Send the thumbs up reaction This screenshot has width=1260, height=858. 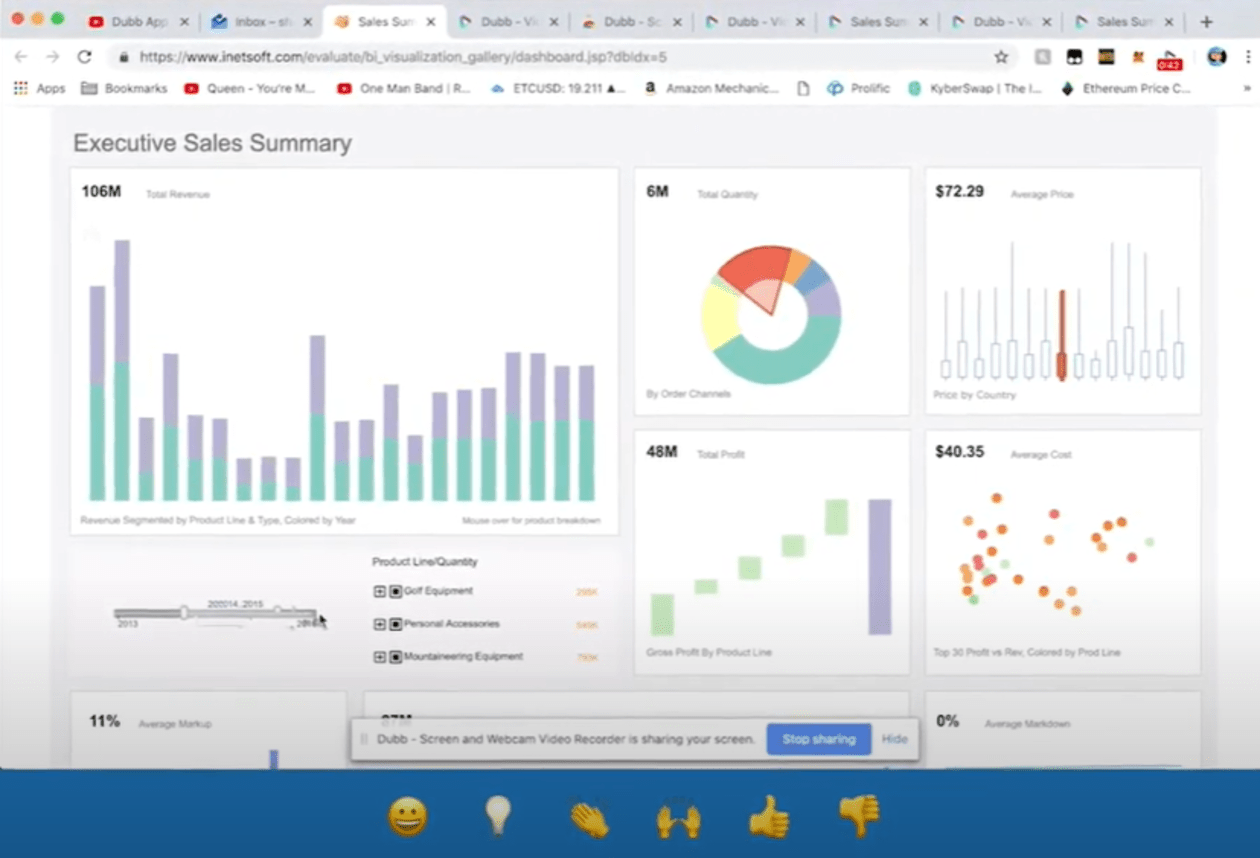tap(769, 816)
